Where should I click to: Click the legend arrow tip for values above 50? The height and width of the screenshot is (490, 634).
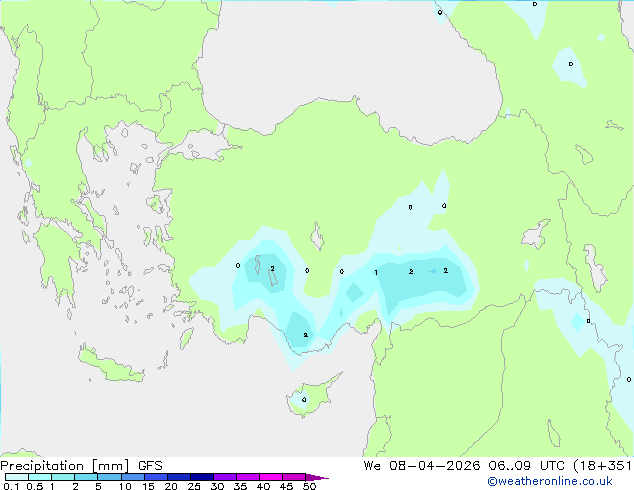pyautogui.click(x=317, y=477)
